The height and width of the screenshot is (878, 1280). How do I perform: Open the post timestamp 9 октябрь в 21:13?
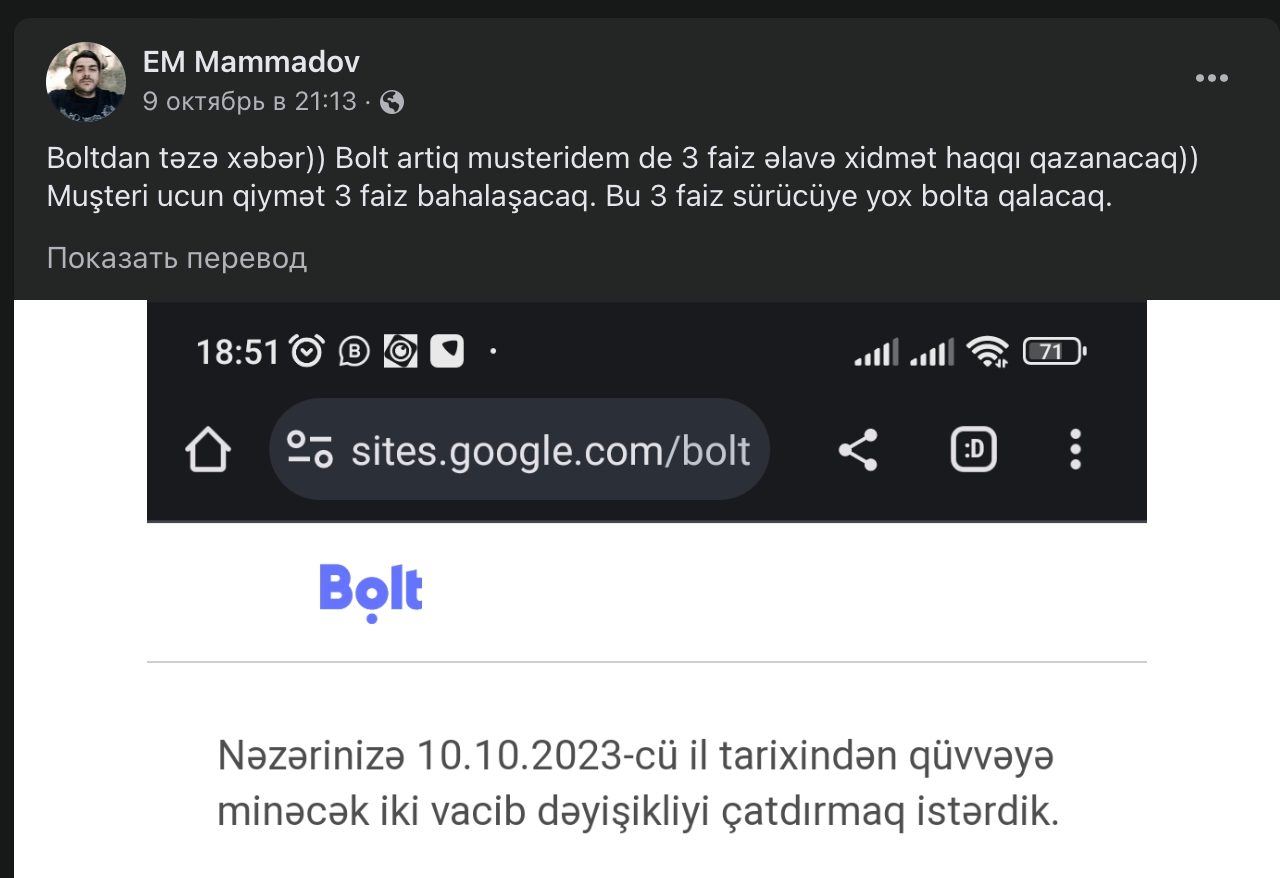tap(249, 101)
